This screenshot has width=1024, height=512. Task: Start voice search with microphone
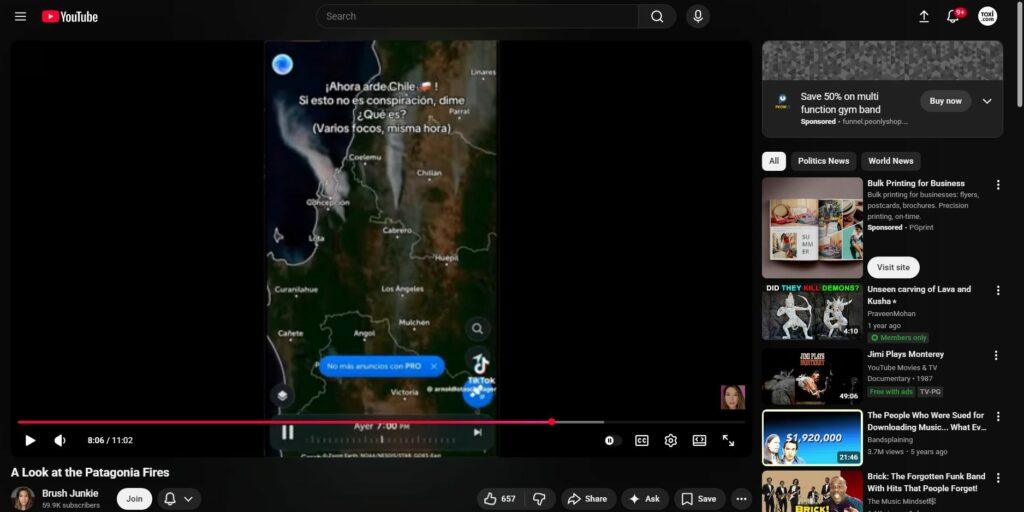[697, 16]
